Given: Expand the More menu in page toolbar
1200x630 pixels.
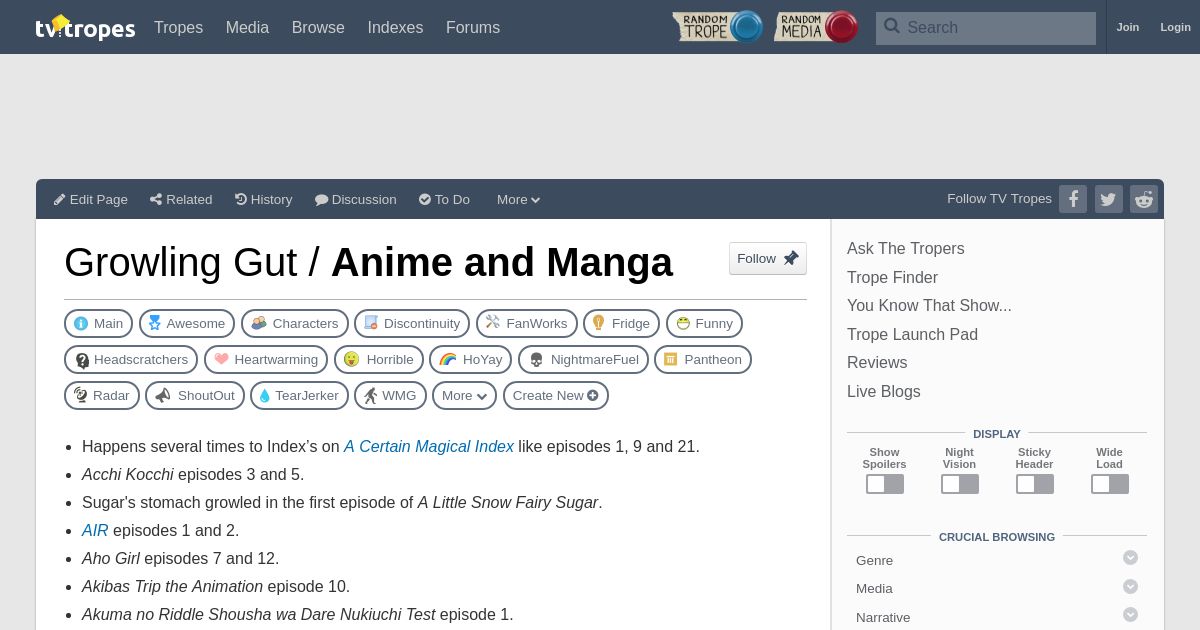Looking at the screenshot, I should [x=518, y=199].
